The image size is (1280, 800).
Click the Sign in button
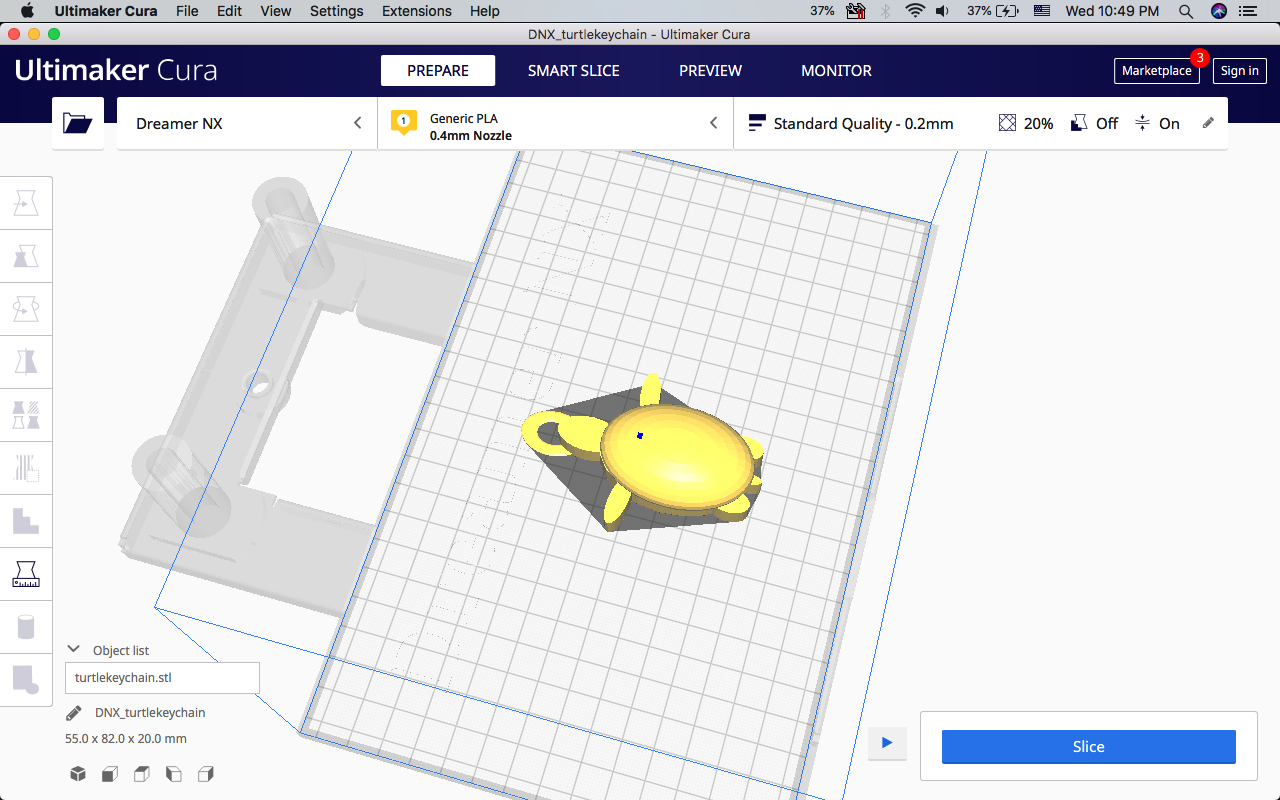click(1240, 71)
